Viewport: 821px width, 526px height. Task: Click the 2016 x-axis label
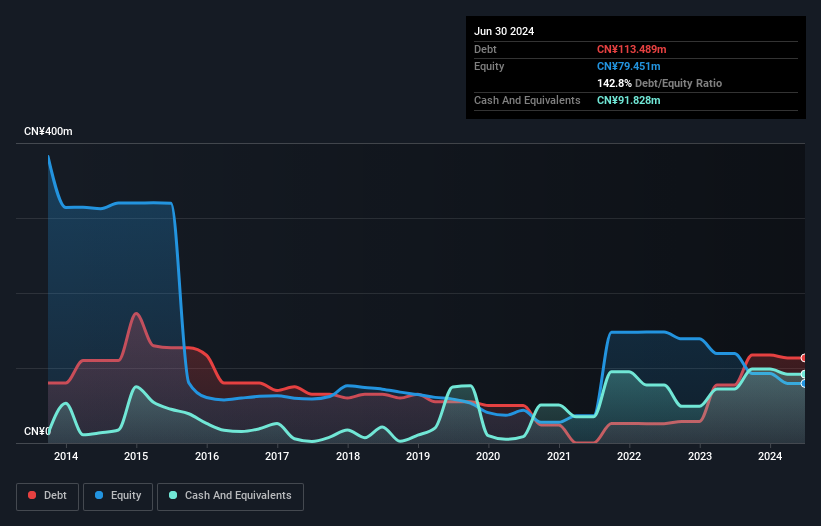(x=207, y=456)
